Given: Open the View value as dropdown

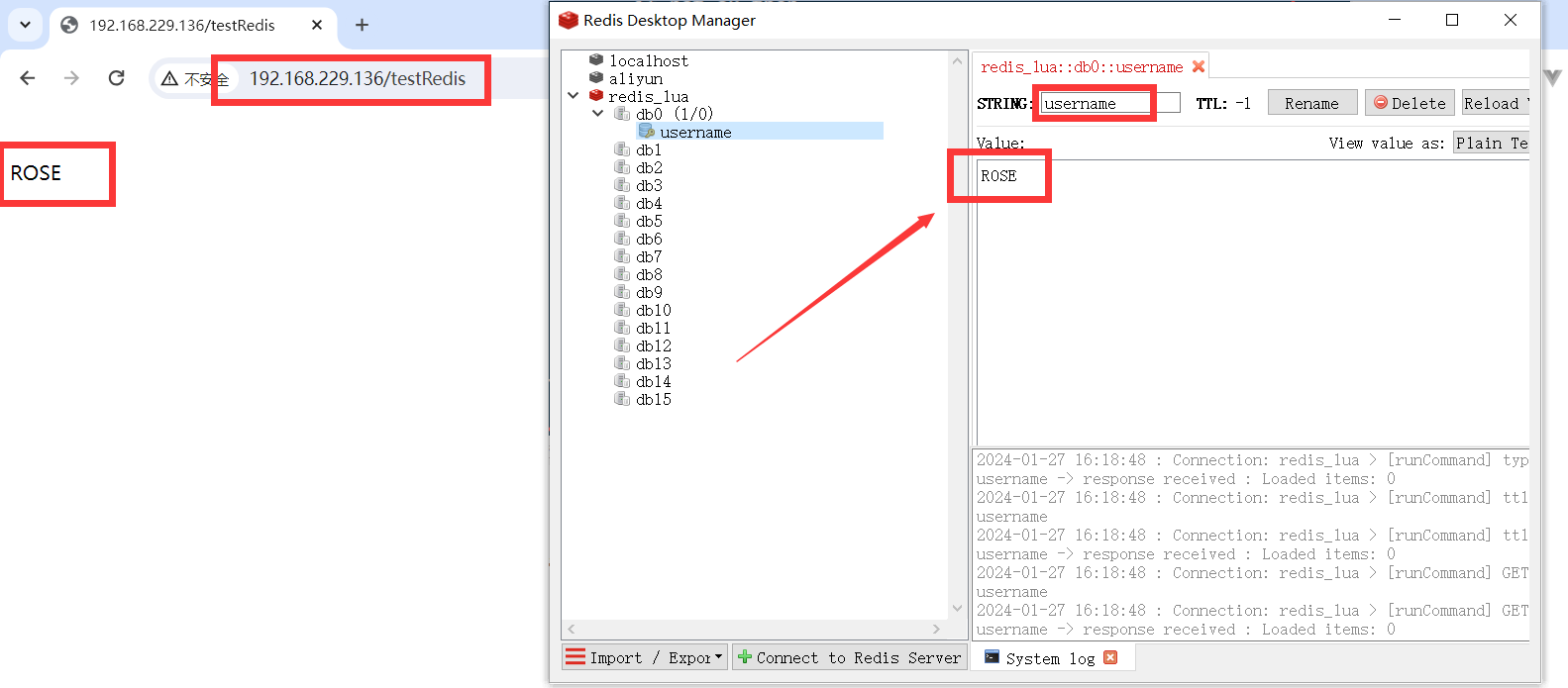Looking at the screenshot, I should [x=1492, y=143].
